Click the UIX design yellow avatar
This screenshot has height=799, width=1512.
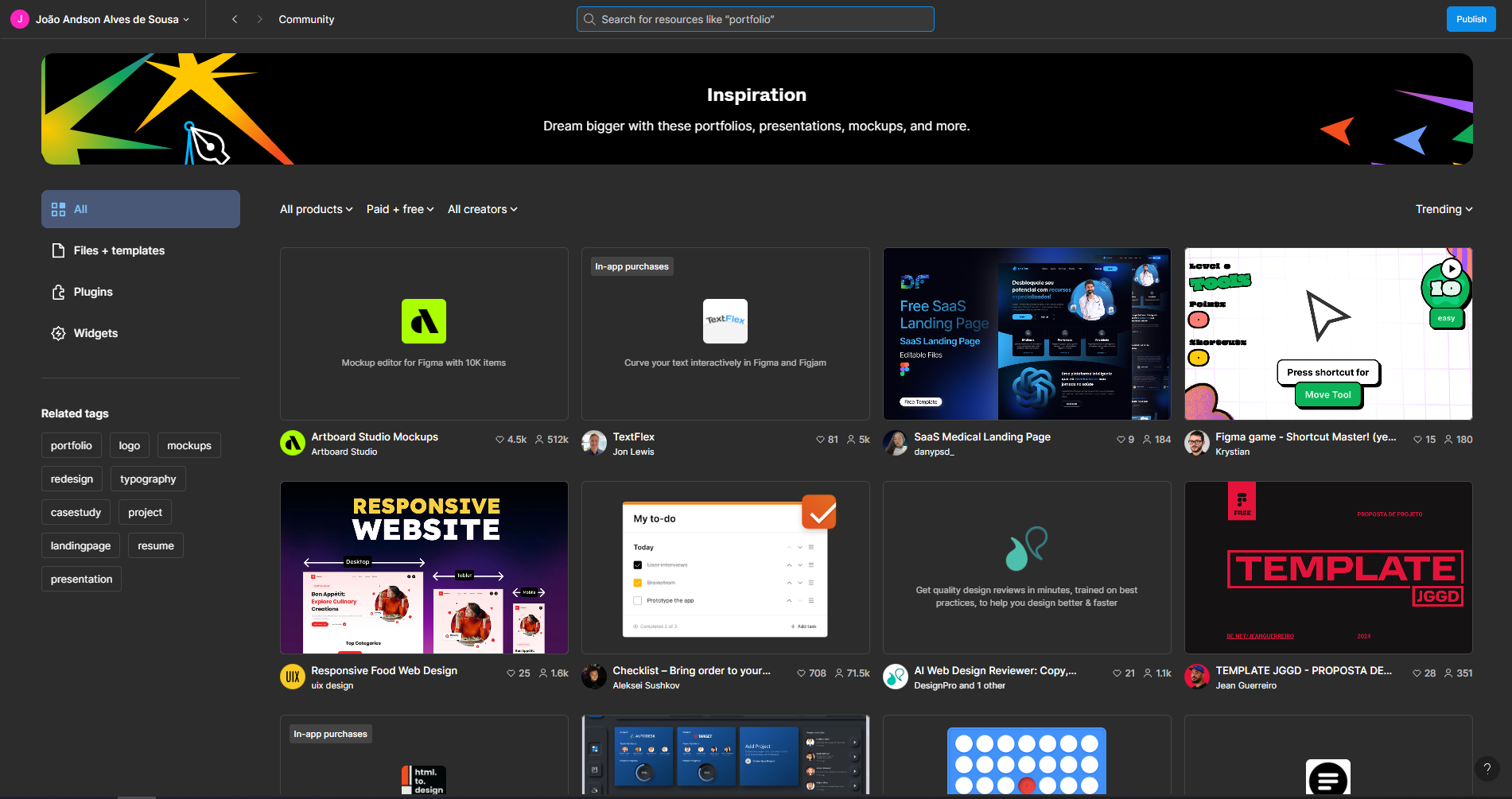(x=293, y=677)
